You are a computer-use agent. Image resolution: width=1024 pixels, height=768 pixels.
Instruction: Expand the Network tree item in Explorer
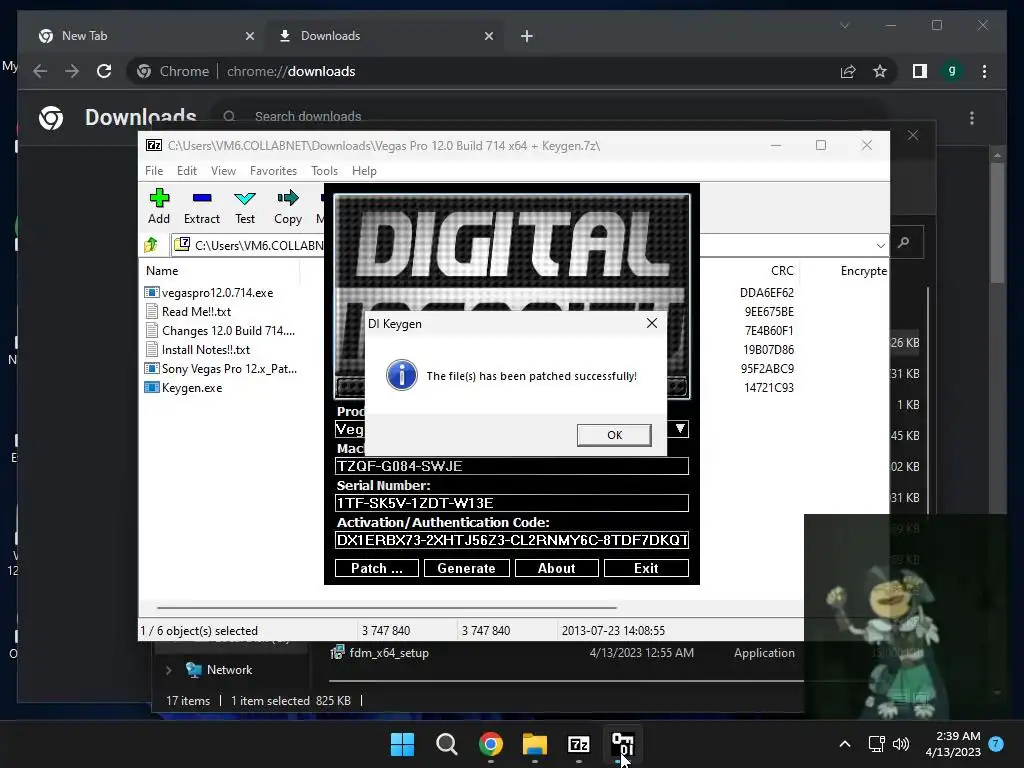[x=168, y=670]
